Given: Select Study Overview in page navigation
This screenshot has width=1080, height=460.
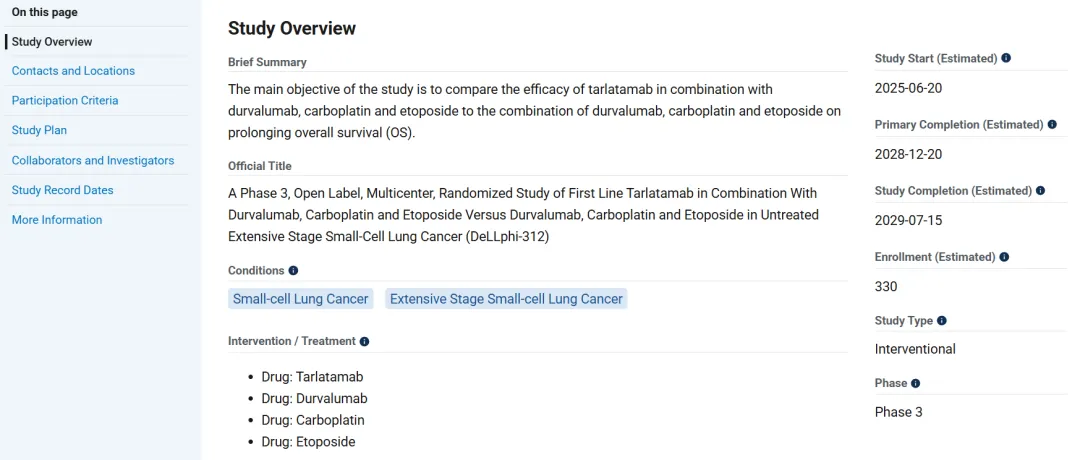Looking at the screenshot, I should pyautogui.click(x=52, y=42).
